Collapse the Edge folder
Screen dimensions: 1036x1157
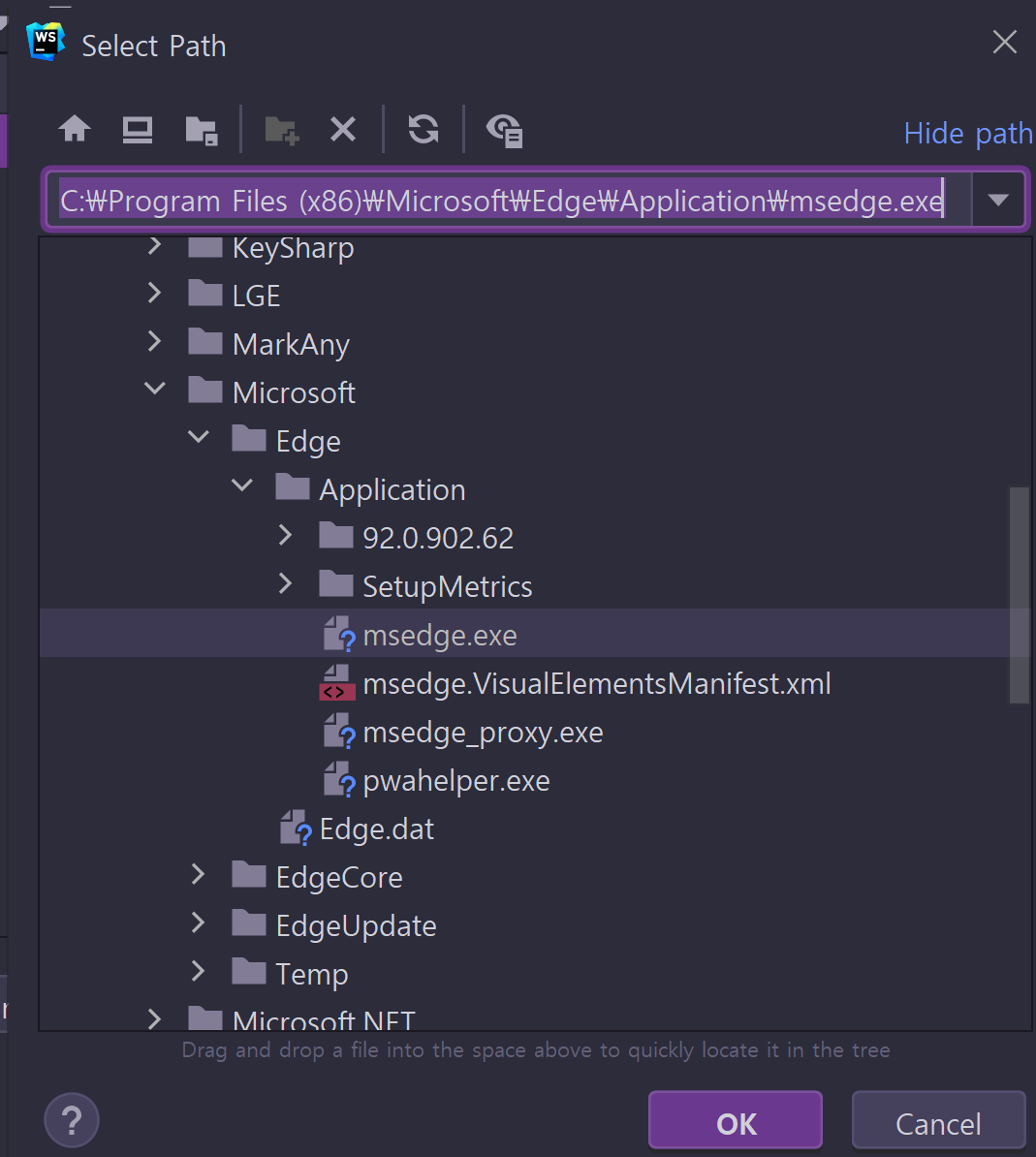(199, 437)
